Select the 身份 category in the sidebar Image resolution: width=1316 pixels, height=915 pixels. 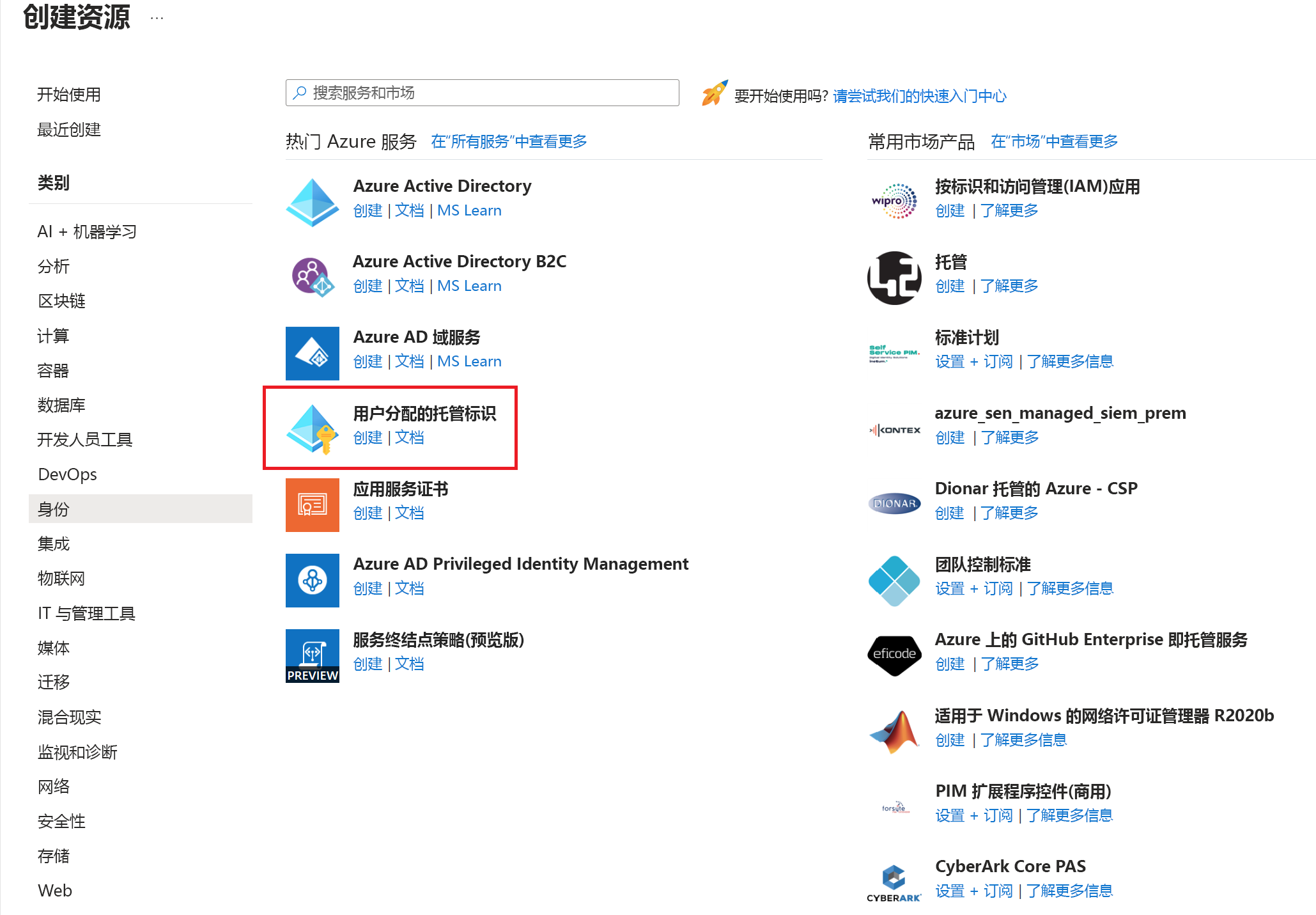(52, 508)
